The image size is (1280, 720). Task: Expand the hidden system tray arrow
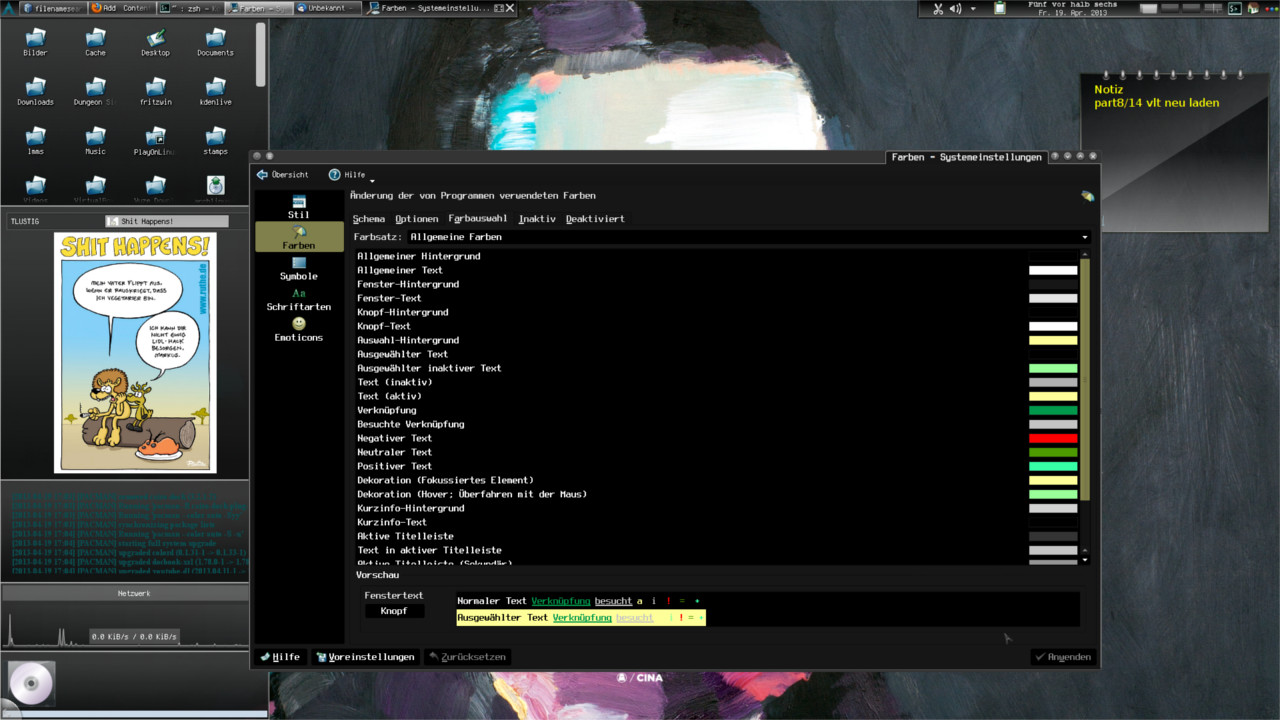click(x=973, y=9)
